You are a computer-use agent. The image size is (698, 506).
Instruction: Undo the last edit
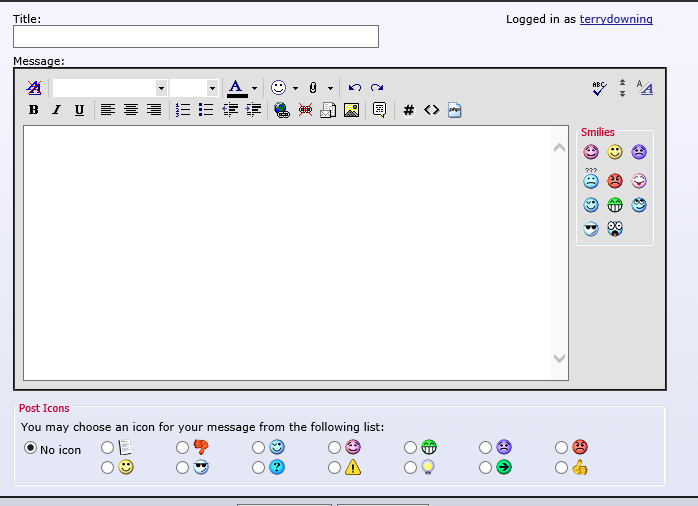click(355, 88)
